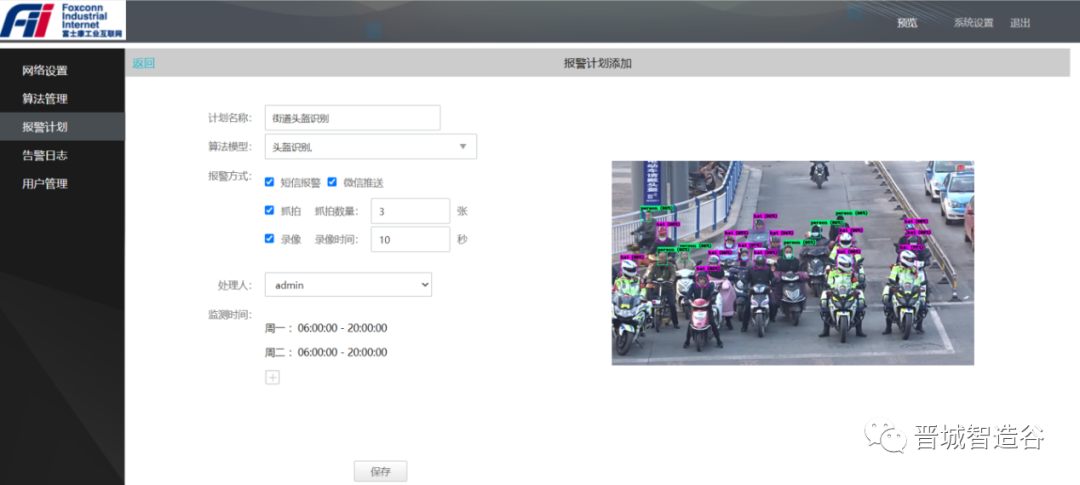The image size is (1080, 485).
Task: Enable the 短信报警 checkbox
Action: tap(270, 183)
